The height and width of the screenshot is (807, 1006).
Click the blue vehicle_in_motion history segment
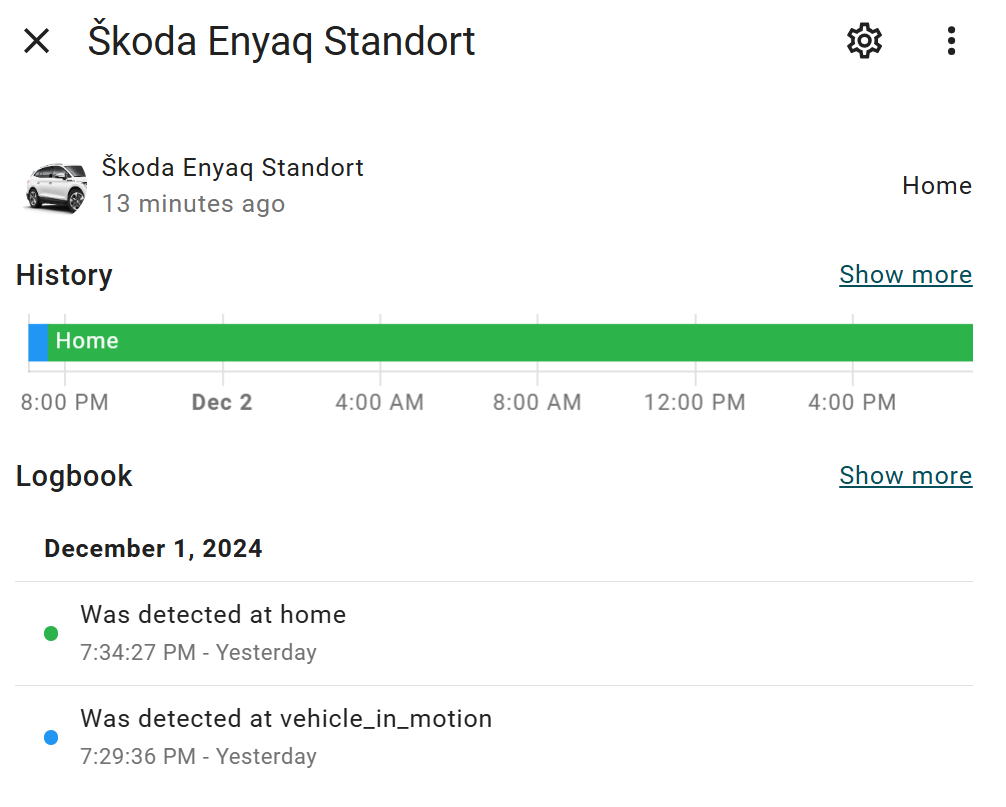coord(38,342)
